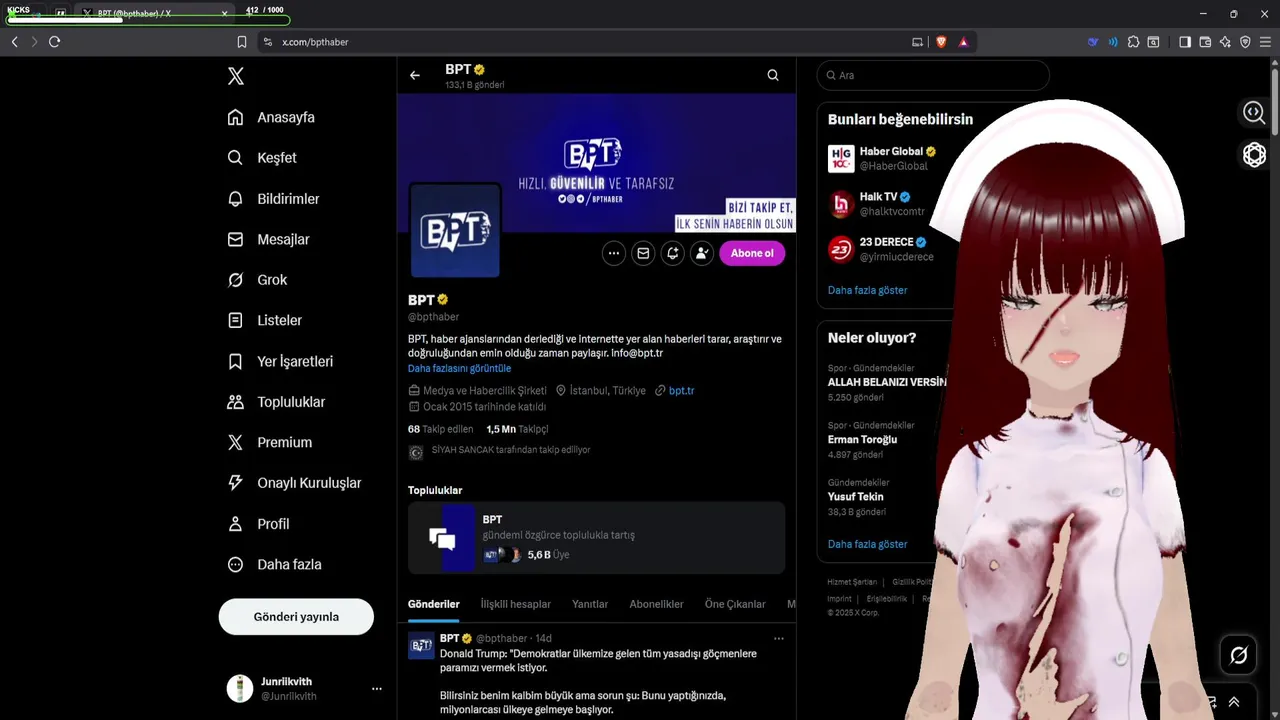This screenshot has width=1280, height=720.
Task: Toggle BPT notification bell icon
Action: point(673,253)
